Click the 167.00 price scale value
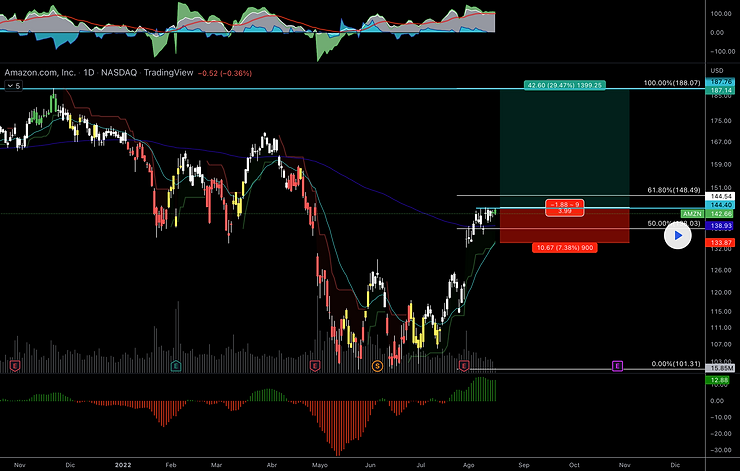Screen dimensions: 740x471 [x=719, y=142]
